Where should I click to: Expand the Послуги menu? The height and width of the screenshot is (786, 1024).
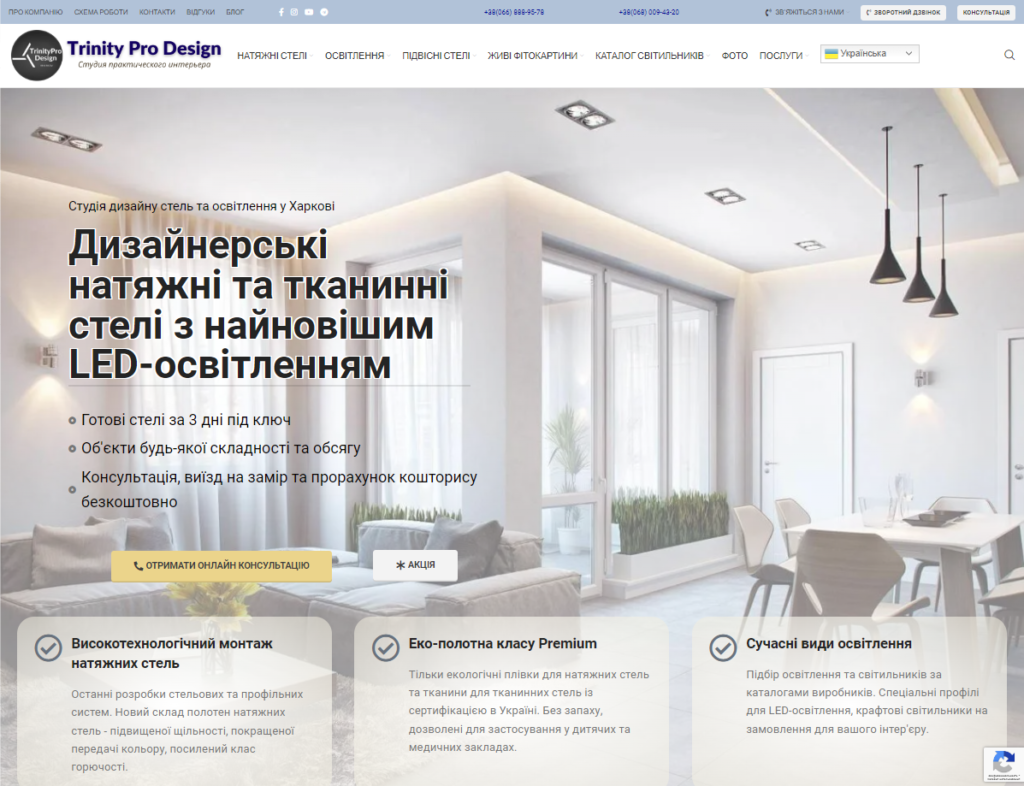tap(782, 56)
